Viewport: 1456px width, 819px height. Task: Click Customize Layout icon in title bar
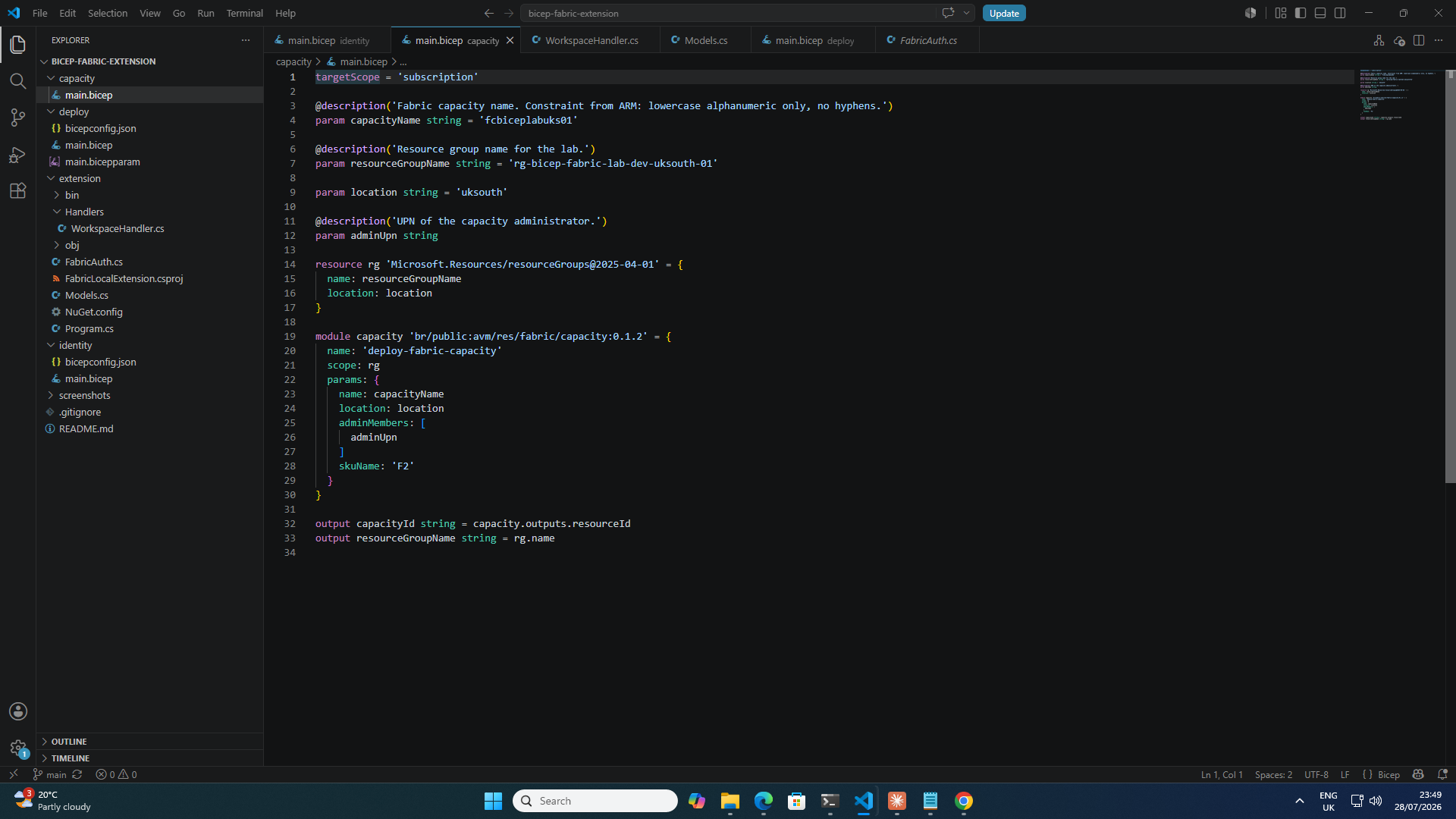coord(1281,13)
